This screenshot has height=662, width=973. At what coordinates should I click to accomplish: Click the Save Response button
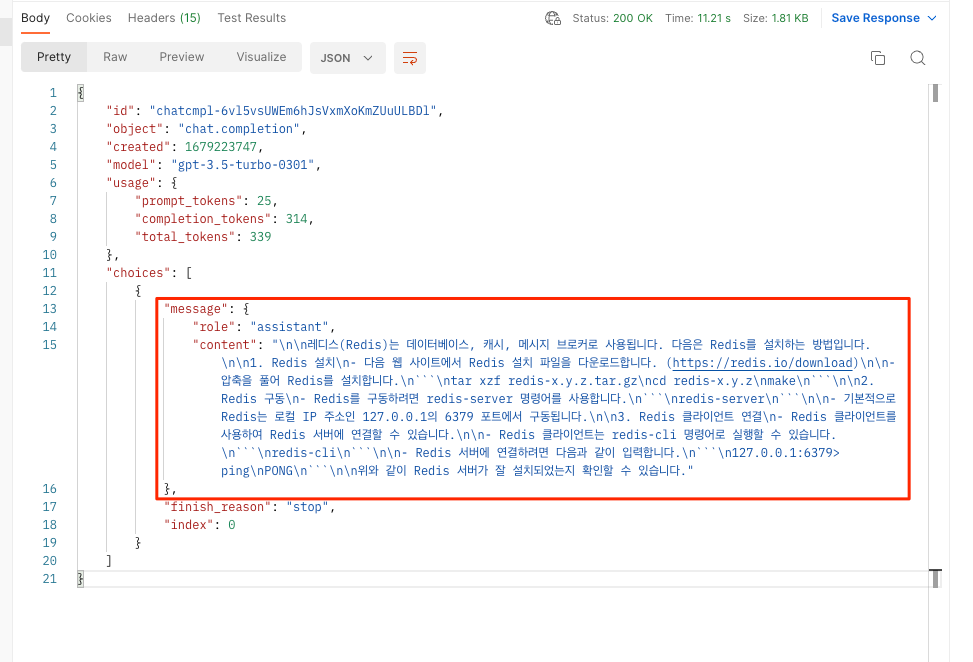point(876,18)
